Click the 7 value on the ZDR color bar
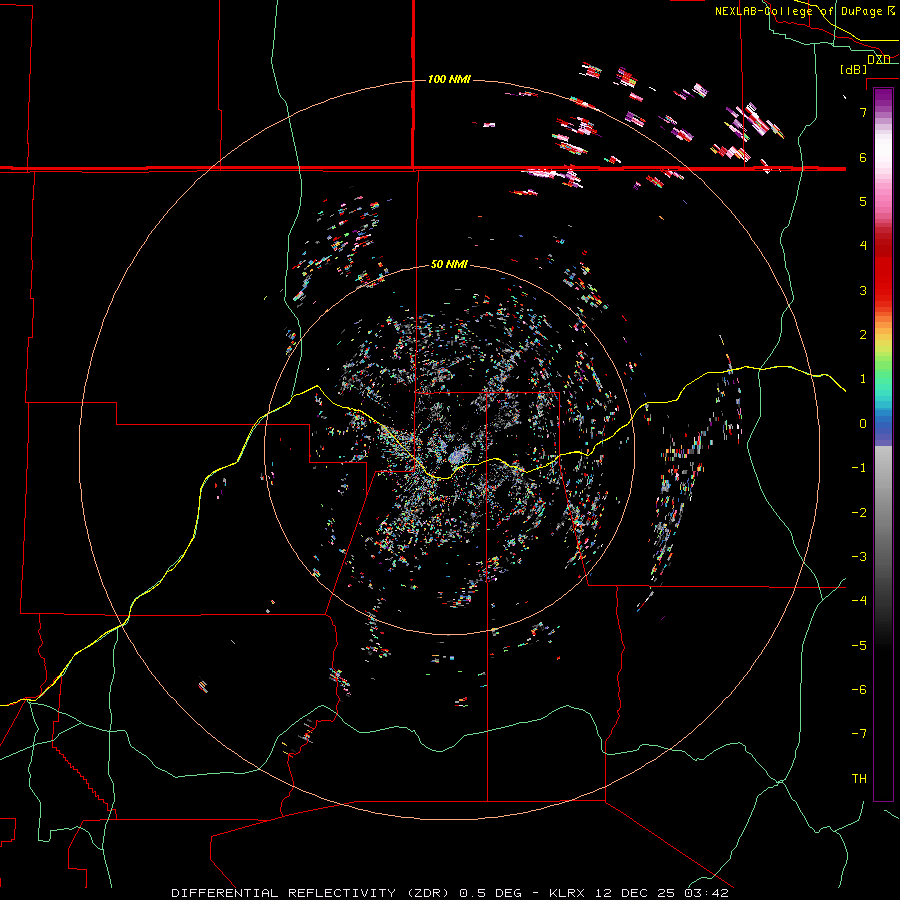 (x=863, y=112)
